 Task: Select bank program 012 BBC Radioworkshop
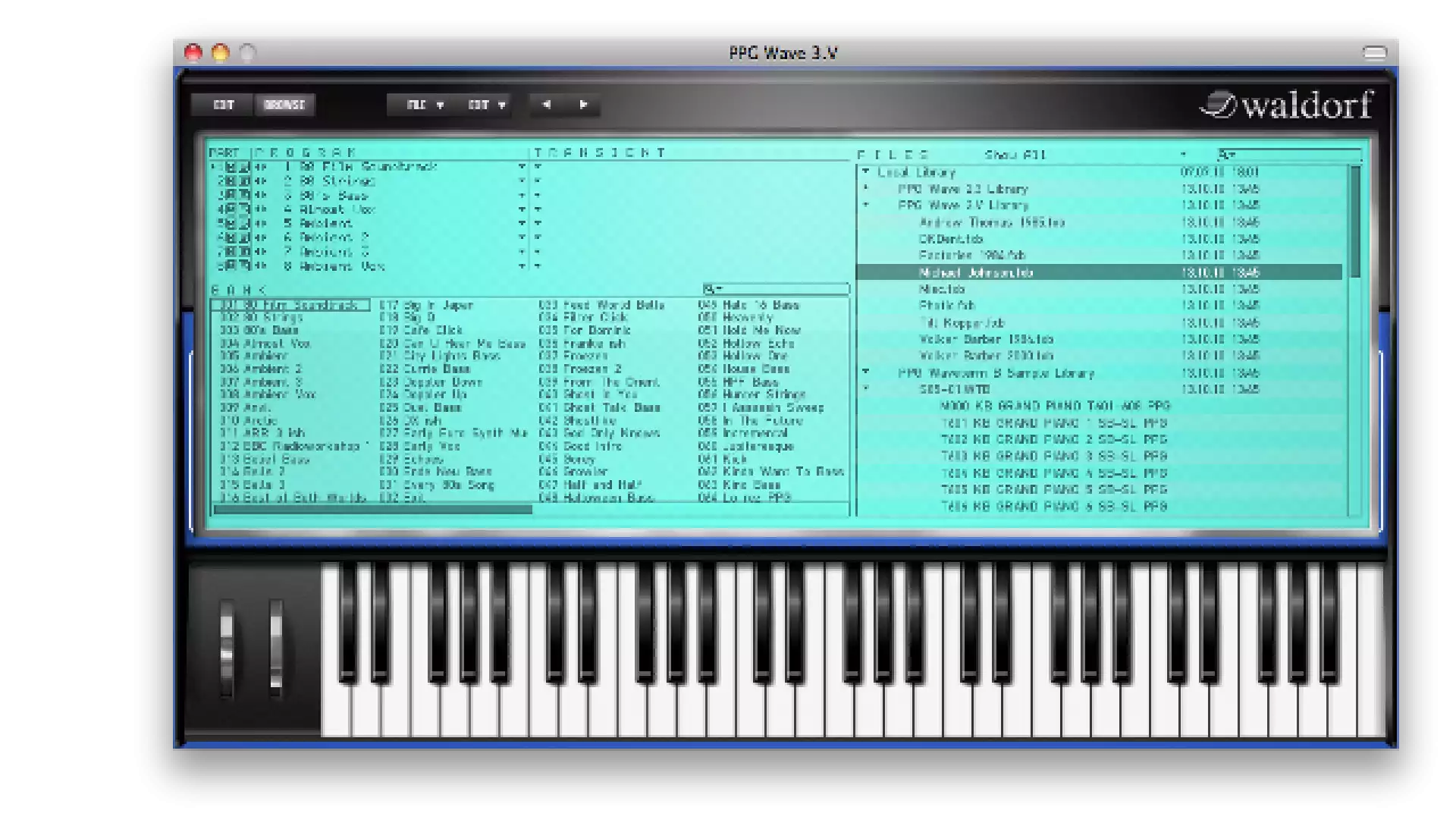[294, 447]
